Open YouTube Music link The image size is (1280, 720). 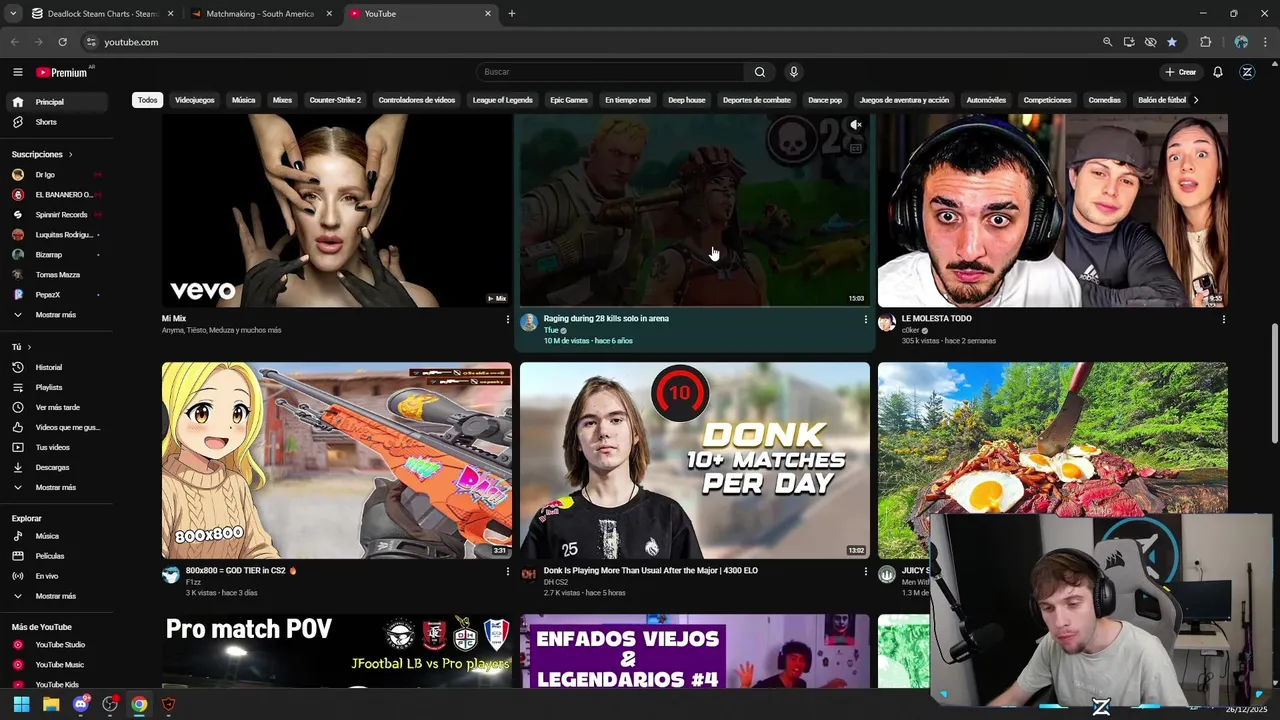point(59,665)
